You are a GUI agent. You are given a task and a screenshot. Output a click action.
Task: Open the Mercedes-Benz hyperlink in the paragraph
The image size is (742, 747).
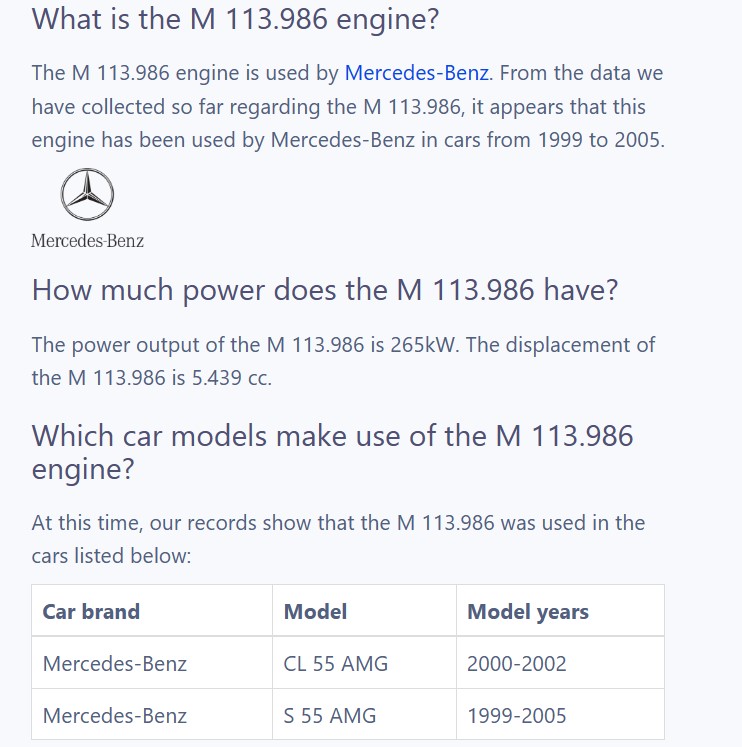[416, 73]
